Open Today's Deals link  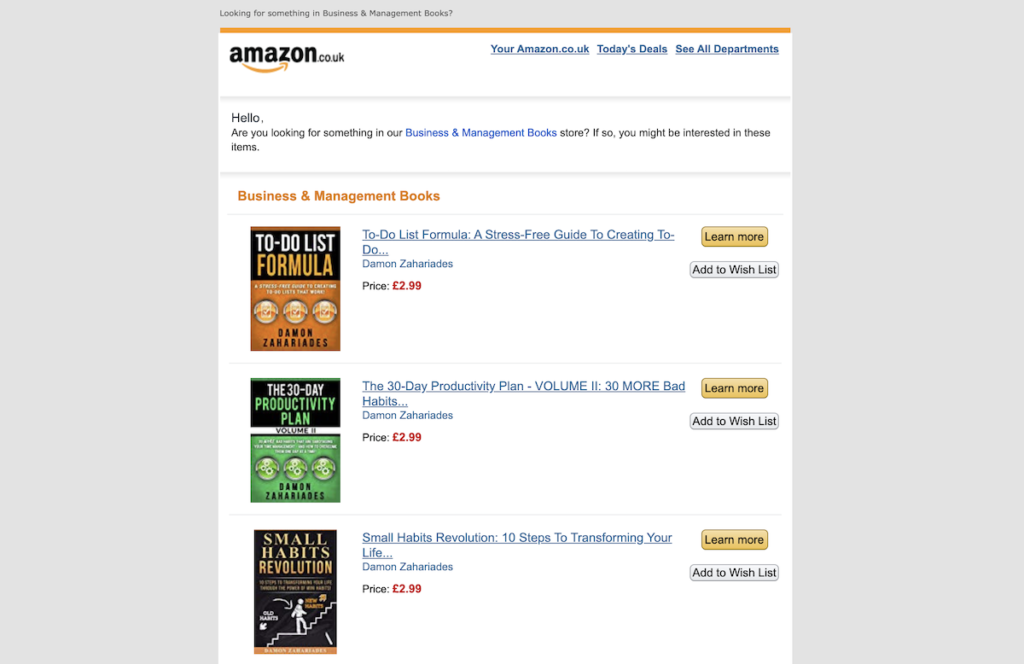click(x=632, y=49)
